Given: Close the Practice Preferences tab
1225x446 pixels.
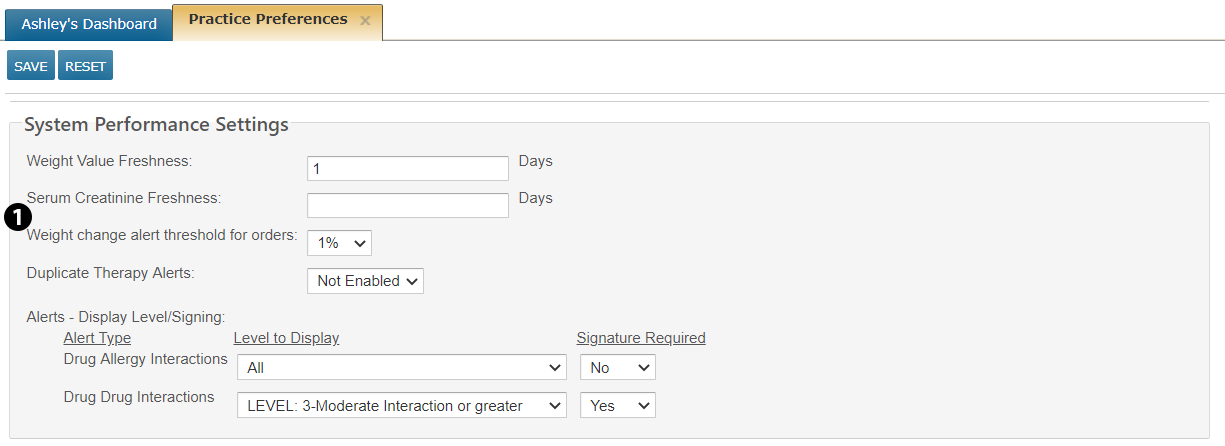Looking at the screenshot, I should coord(365,21).
